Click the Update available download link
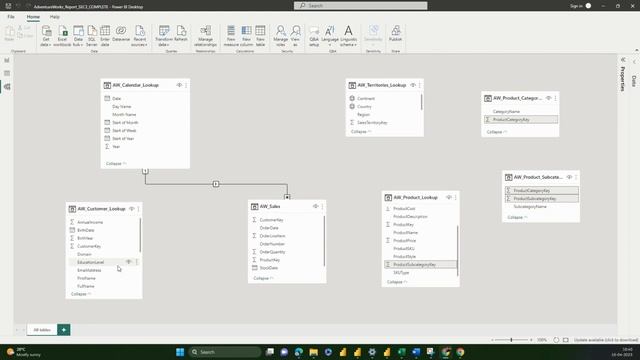The width and height of the screenshot is (640, 360). point(606,340)
